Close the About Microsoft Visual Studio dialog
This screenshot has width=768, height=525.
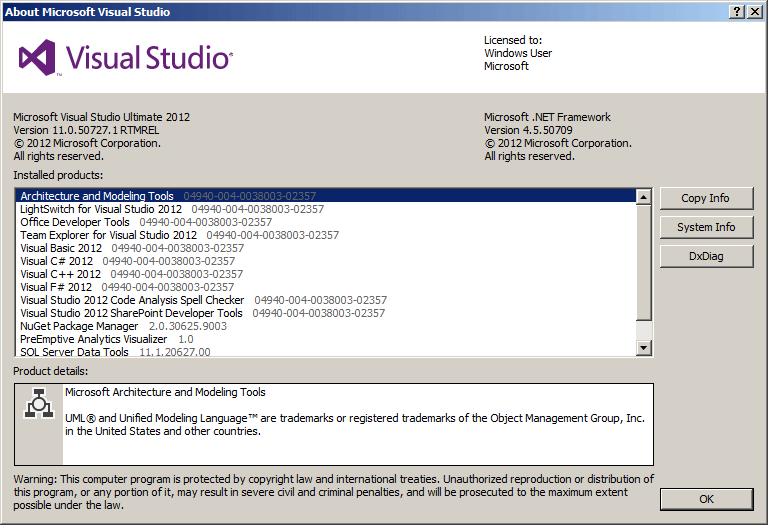click(755, 12)
